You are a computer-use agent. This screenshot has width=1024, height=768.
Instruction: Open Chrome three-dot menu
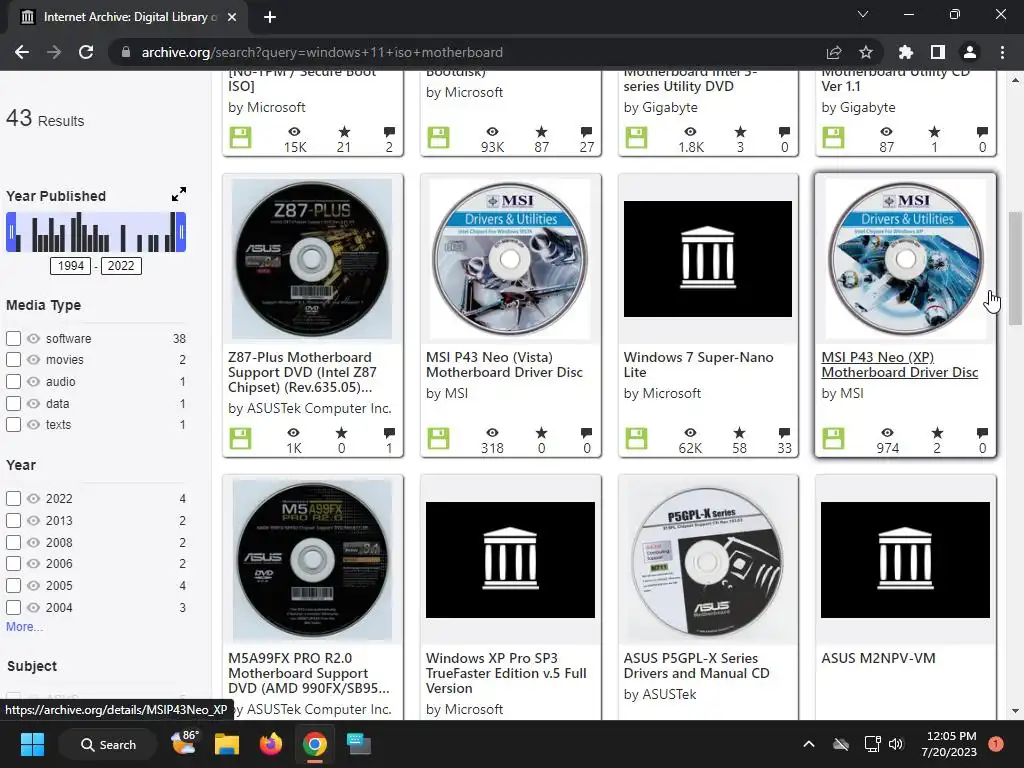pos(1002,52)
